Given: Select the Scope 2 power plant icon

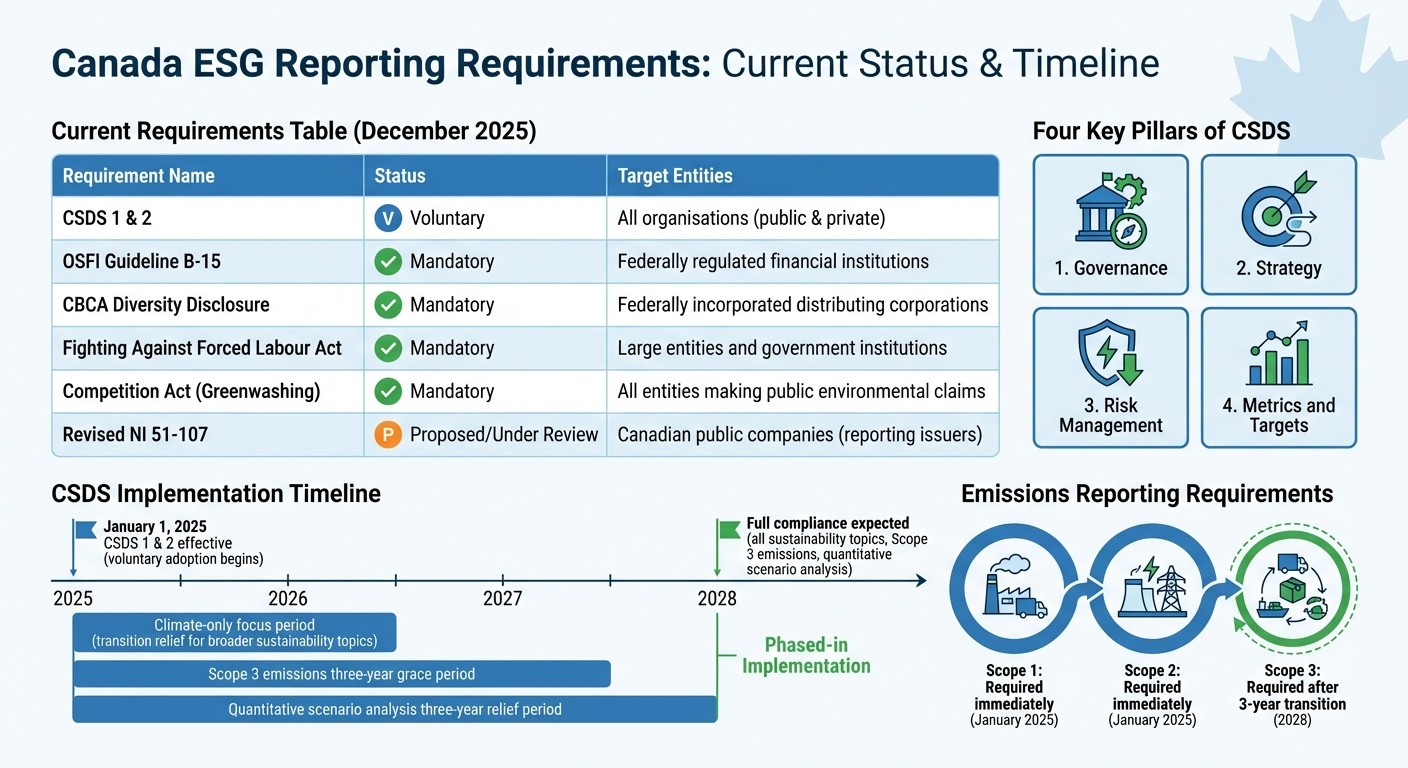Looking at the screenshot, I should click(x=1152, y=590).
